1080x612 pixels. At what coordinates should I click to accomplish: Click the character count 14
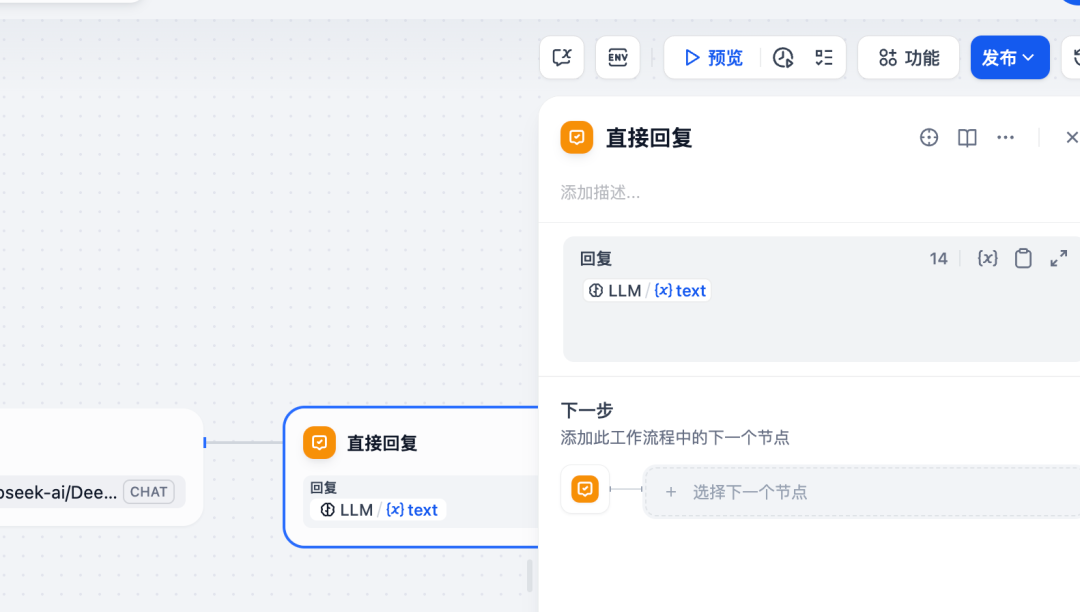938,258
